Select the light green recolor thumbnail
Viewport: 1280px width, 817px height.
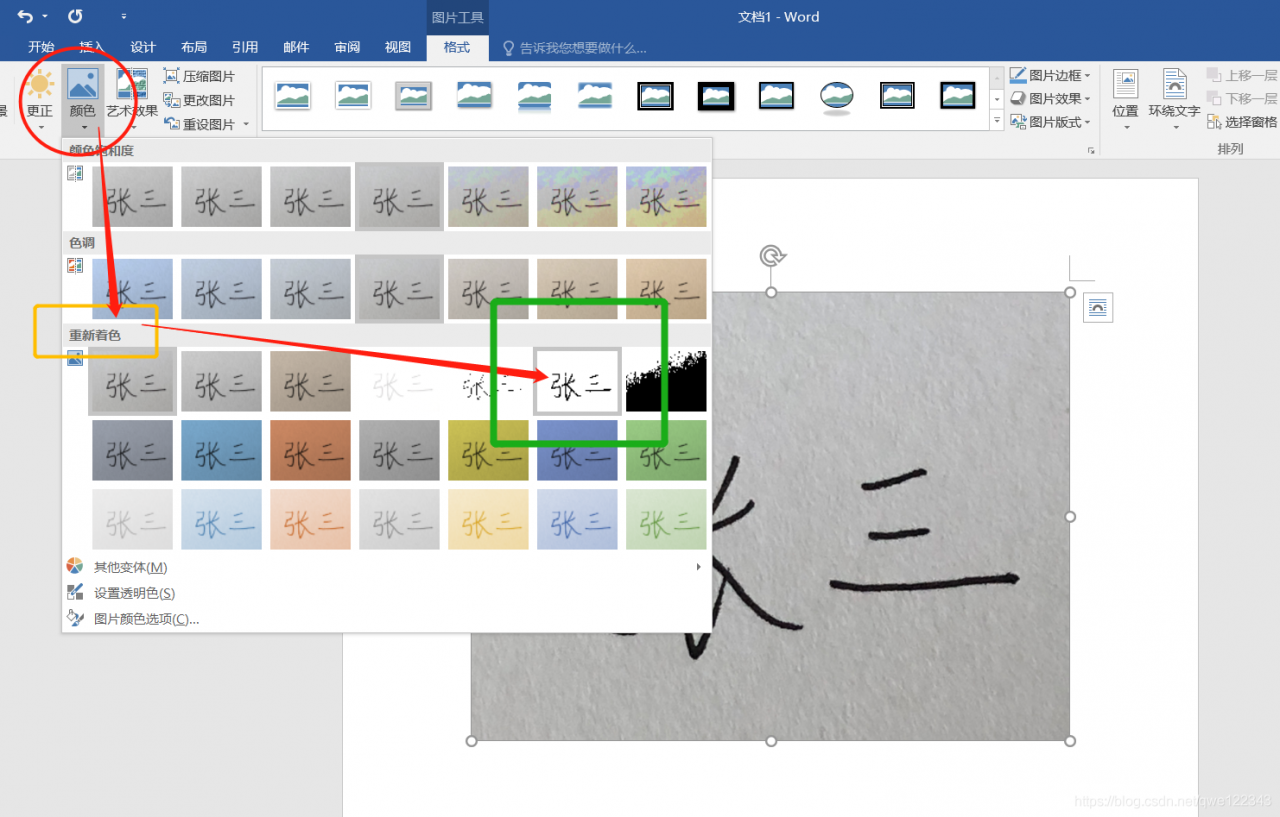666,519
